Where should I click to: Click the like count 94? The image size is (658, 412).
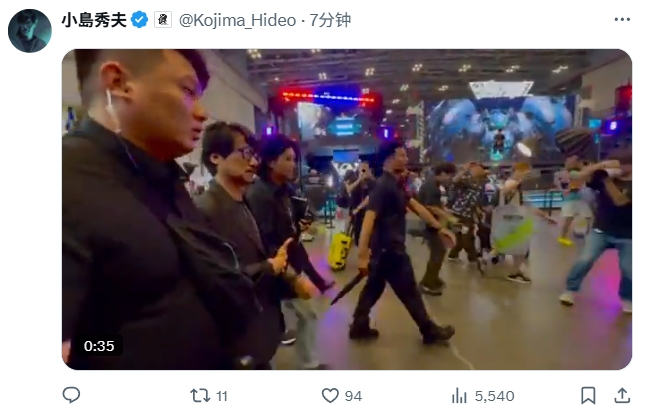click(x=353, y=396)
